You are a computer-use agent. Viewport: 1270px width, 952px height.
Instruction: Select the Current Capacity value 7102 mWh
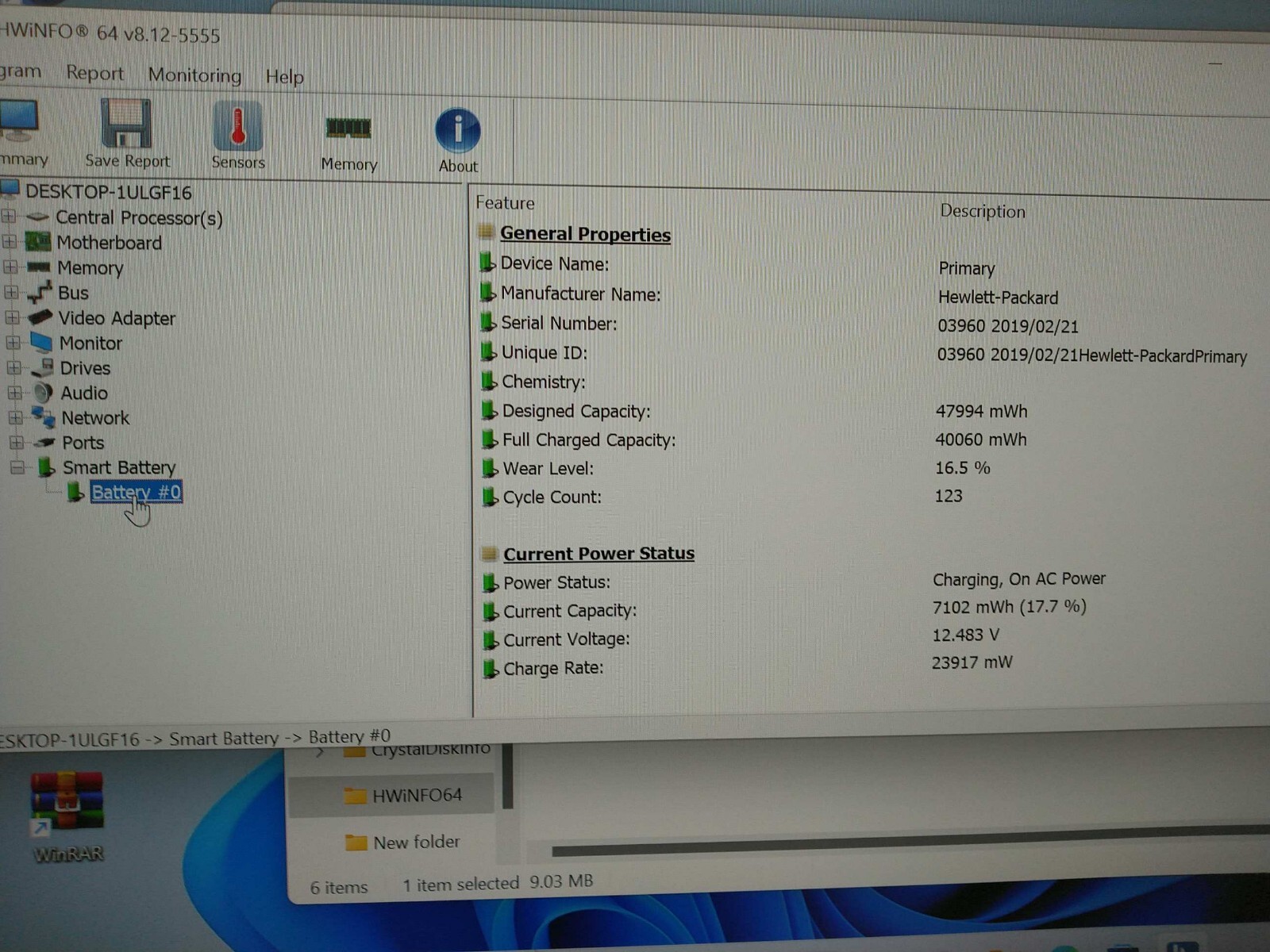1009,607
